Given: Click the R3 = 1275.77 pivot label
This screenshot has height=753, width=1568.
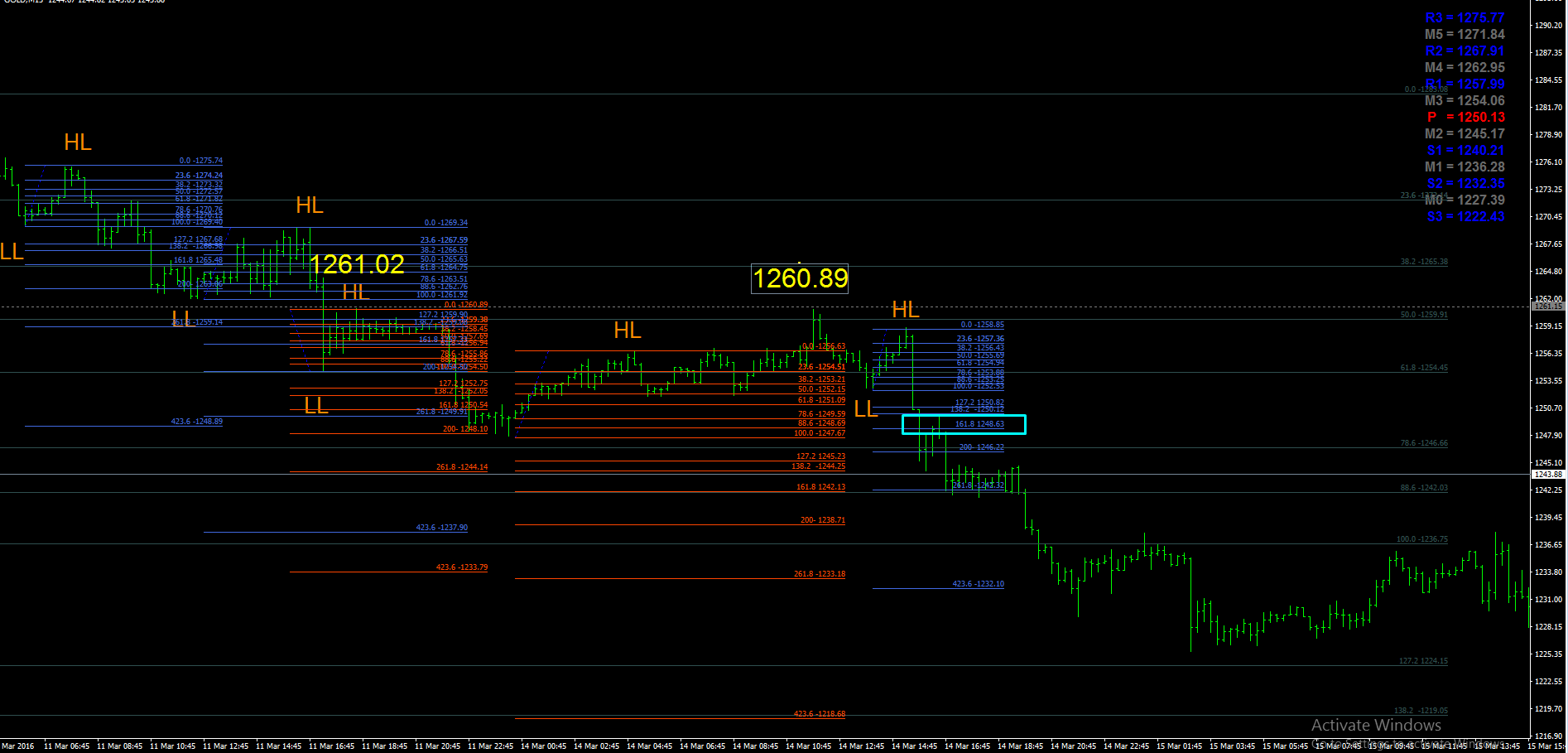Looking at the screenshot, I should pos(1465,18).
